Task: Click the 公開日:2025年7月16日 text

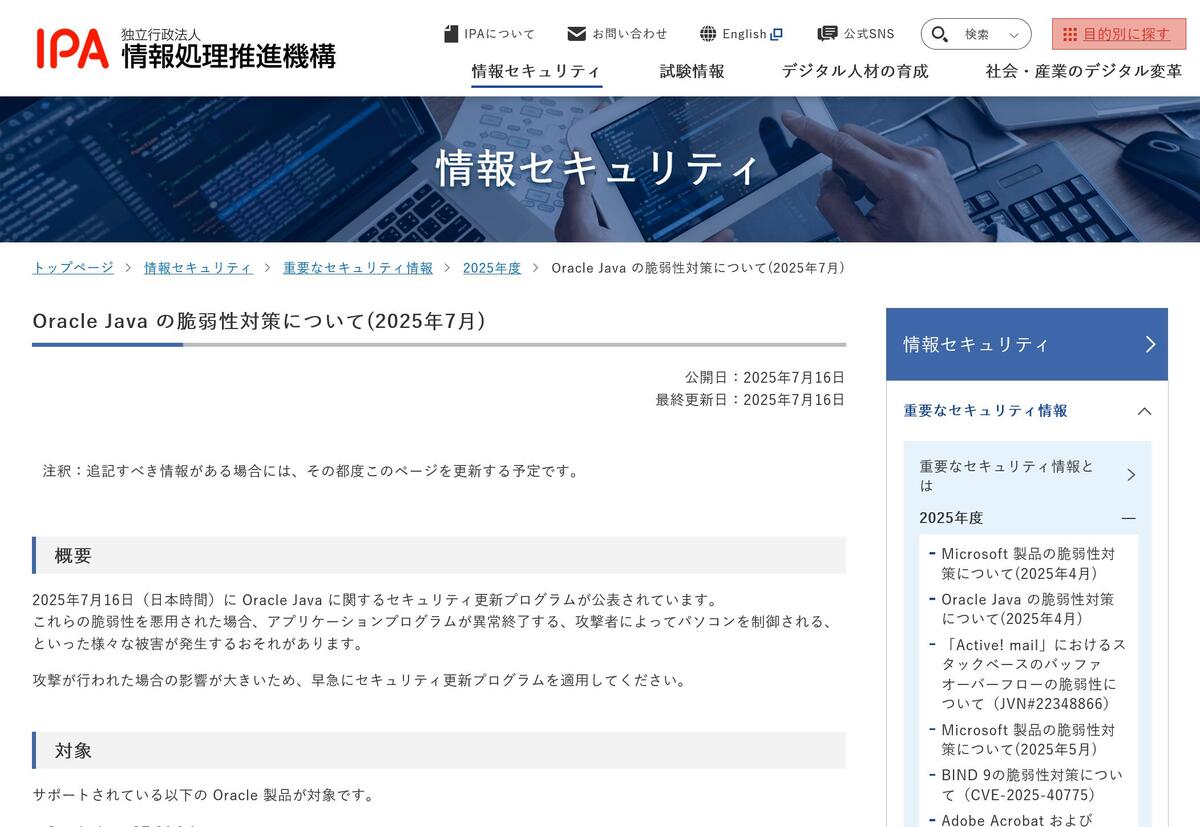Action: click(765, 377)
